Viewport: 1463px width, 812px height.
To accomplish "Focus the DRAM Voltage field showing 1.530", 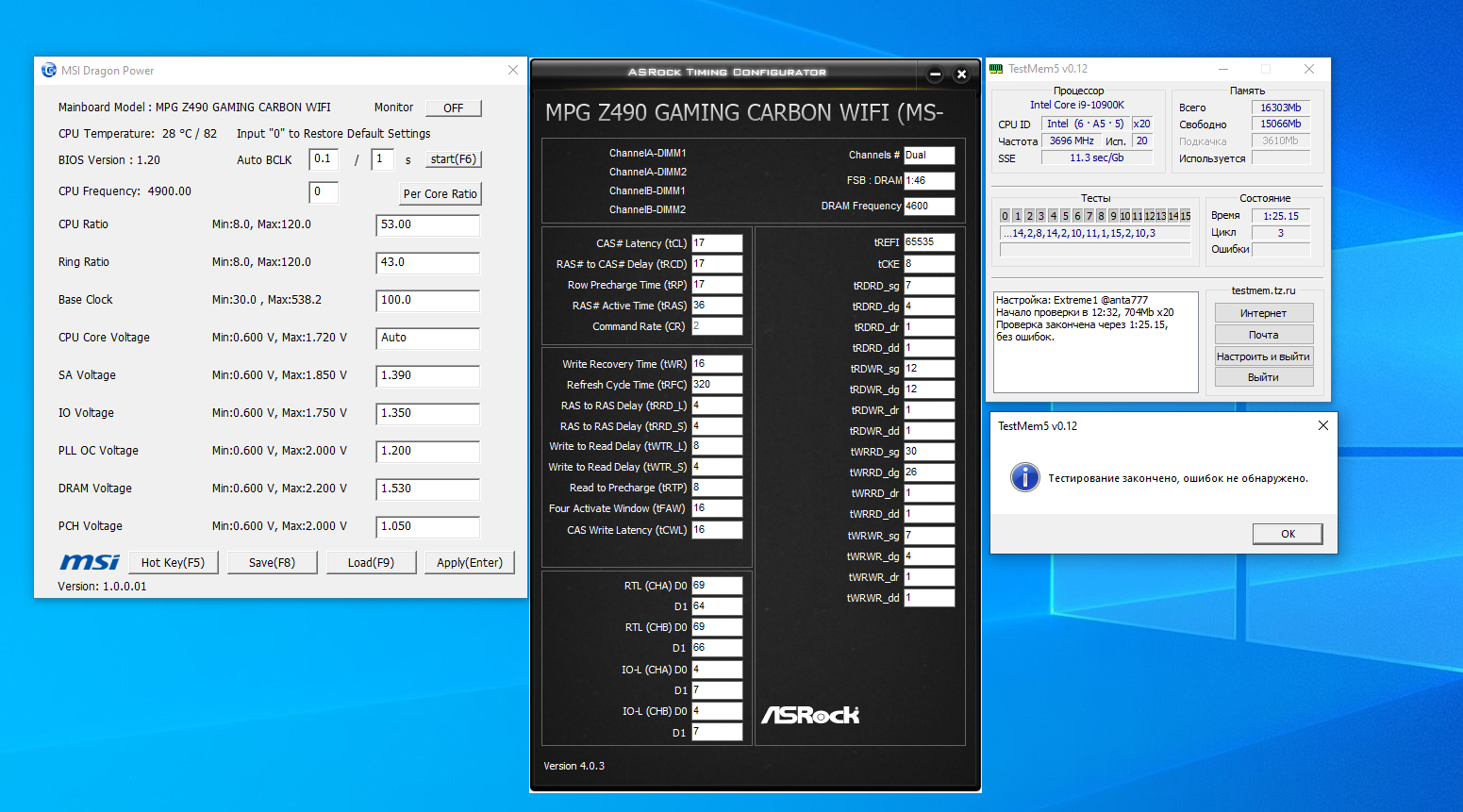I will tap(427, 489).
